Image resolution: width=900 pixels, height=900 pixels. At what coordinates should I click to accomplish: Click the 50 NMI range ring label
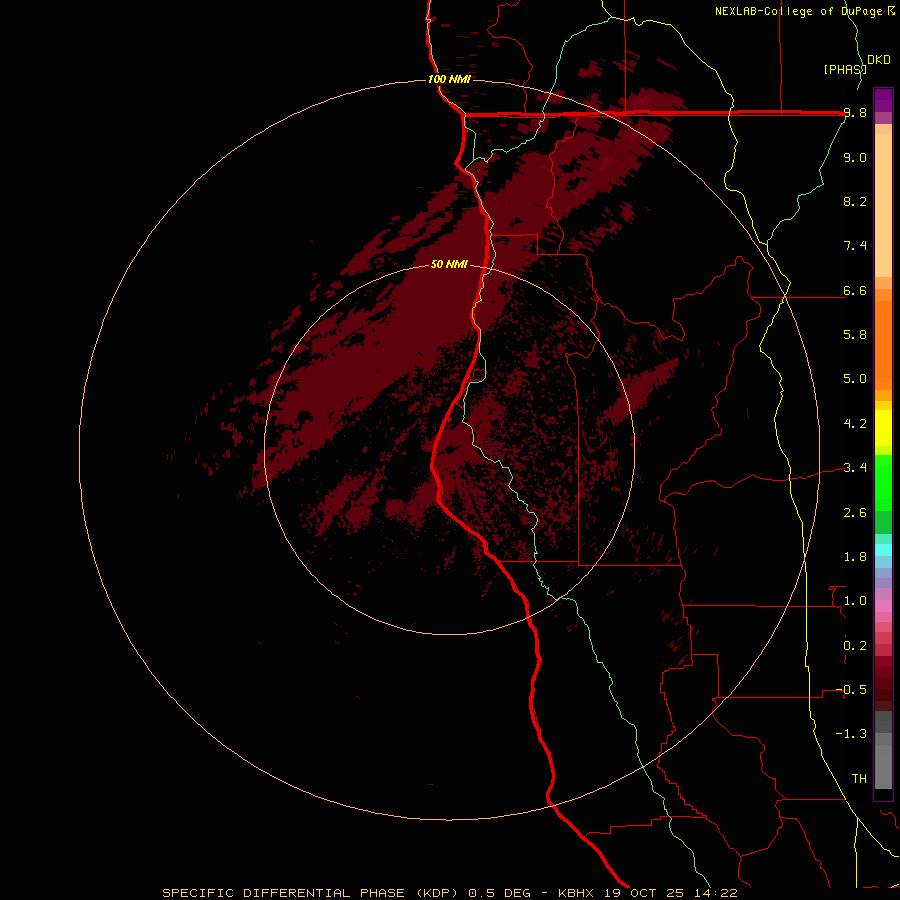pyautogui.click(x=449, y=264)
